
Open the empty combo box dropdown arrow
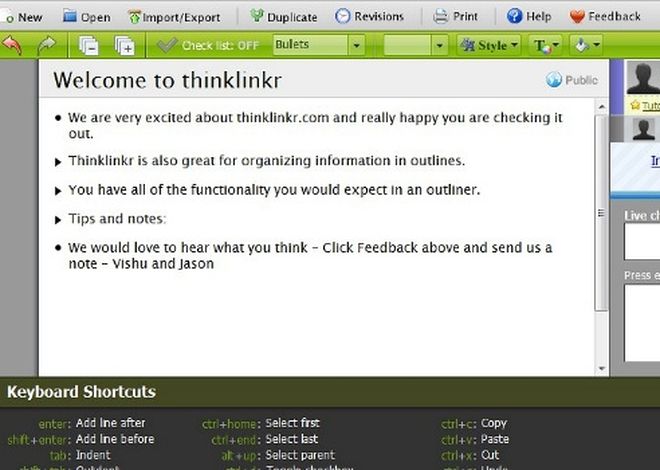(x=439, y=45)
